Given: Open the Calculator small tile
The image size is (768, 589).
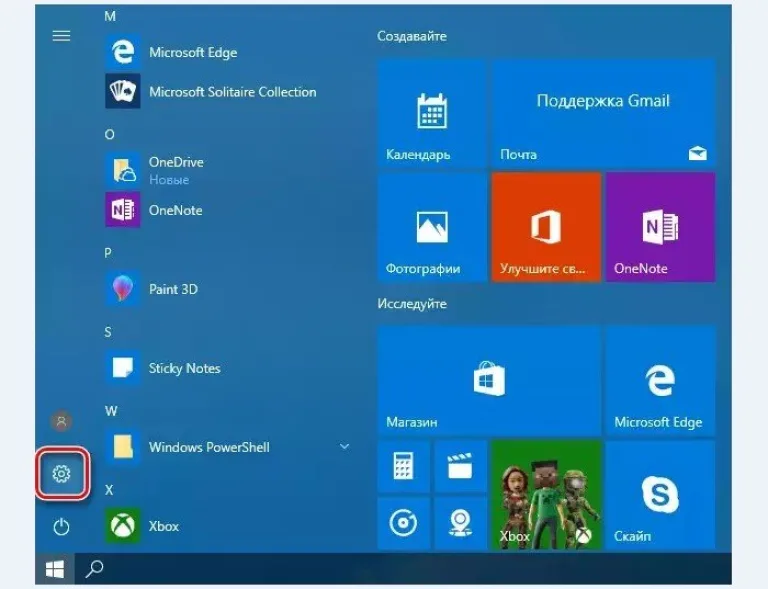Looking at the screenshot, I should coord(404,466).
